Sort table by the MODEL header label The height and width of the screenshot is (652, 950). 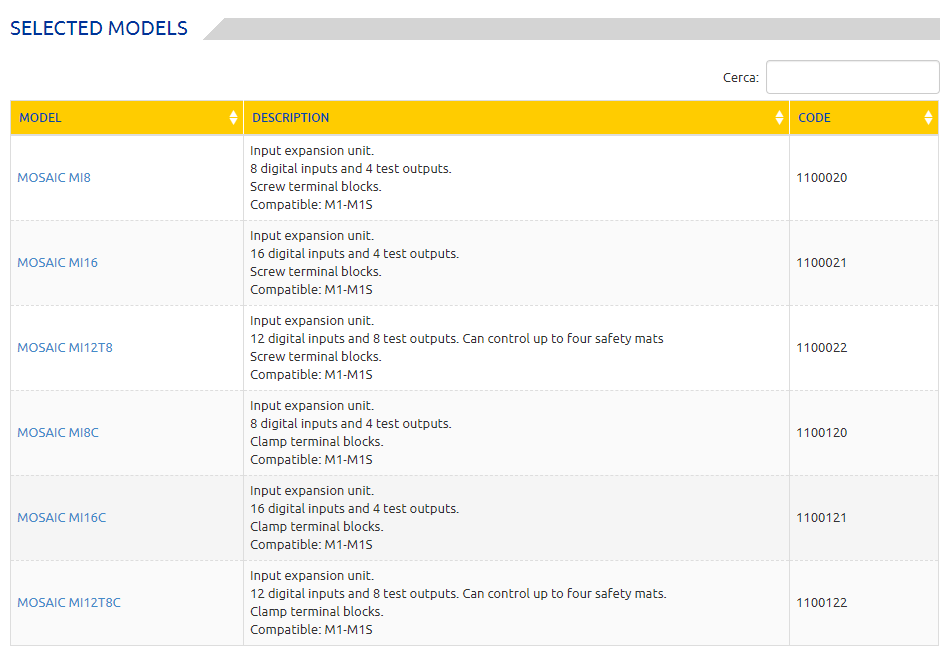(40, 118)
